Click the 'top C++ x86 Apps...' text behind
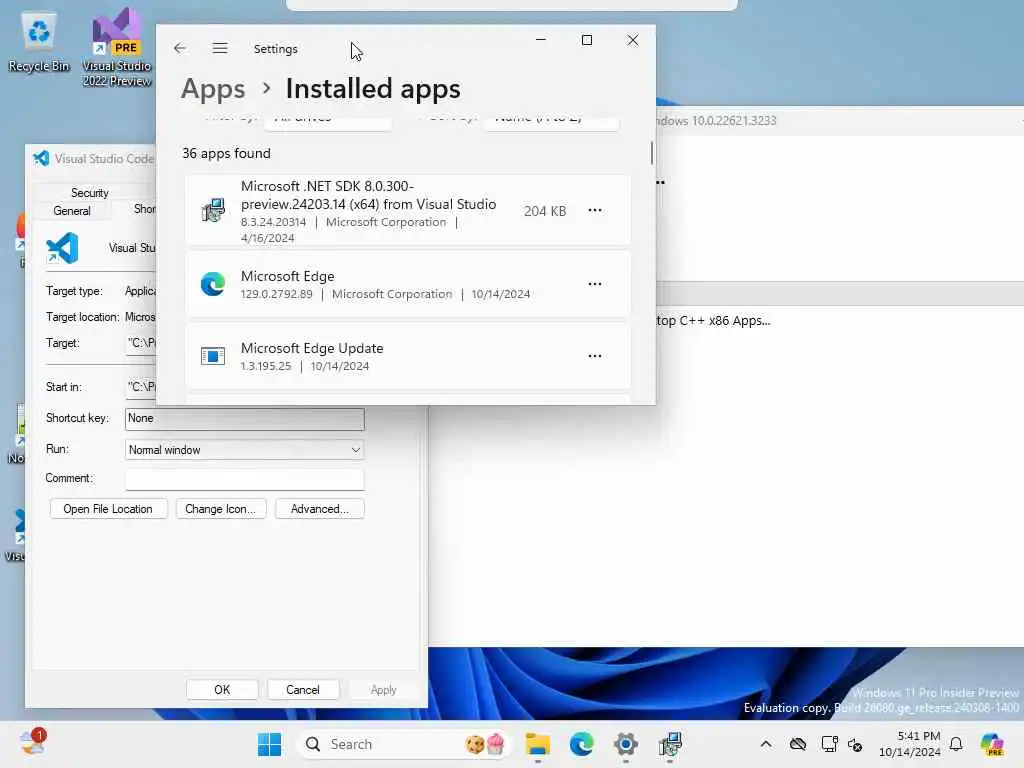Screen dimensions: 1024x768 click(x=713, y=321)
